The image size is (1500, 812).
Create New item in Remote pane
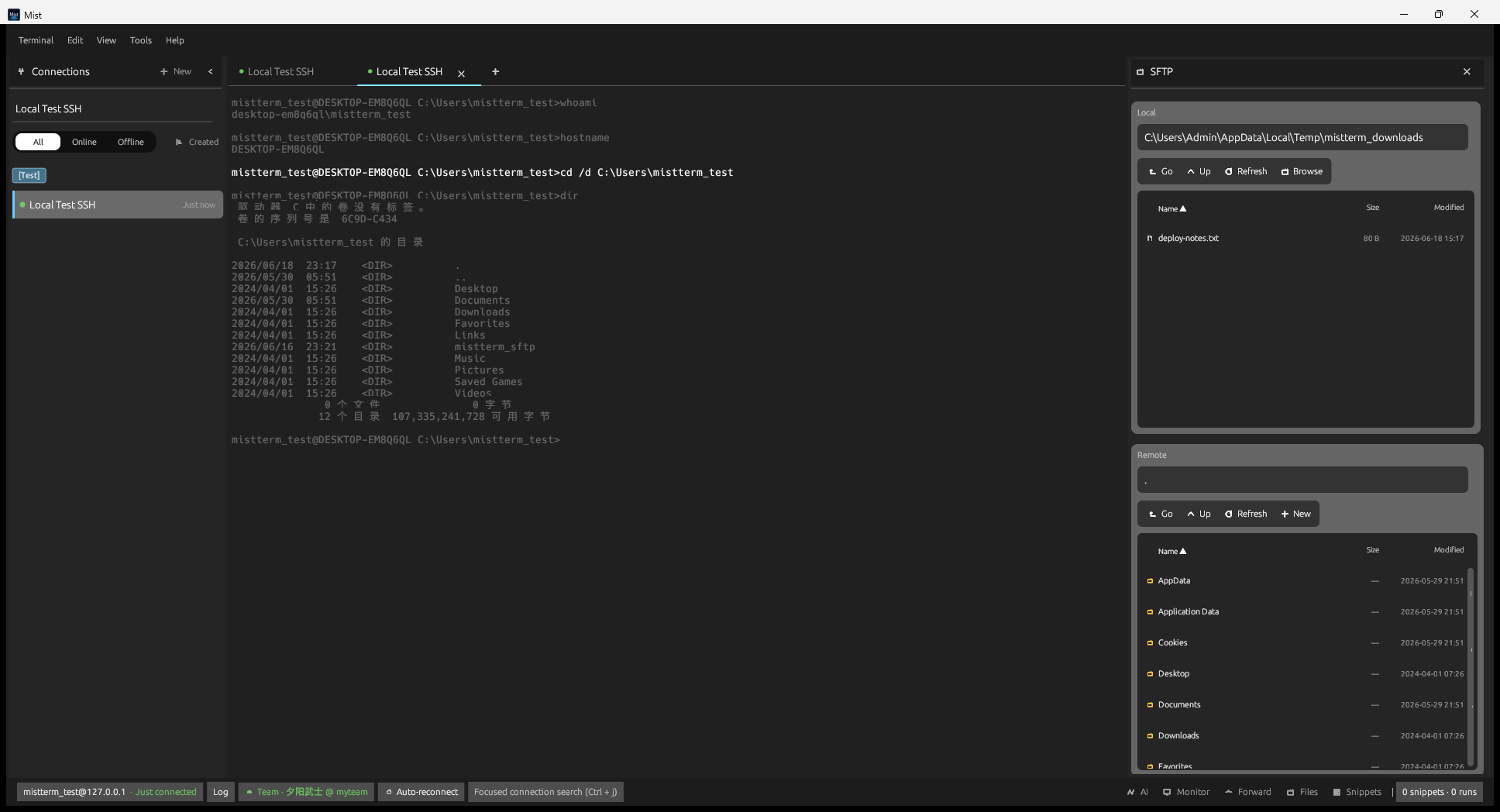pos(1296,514)
